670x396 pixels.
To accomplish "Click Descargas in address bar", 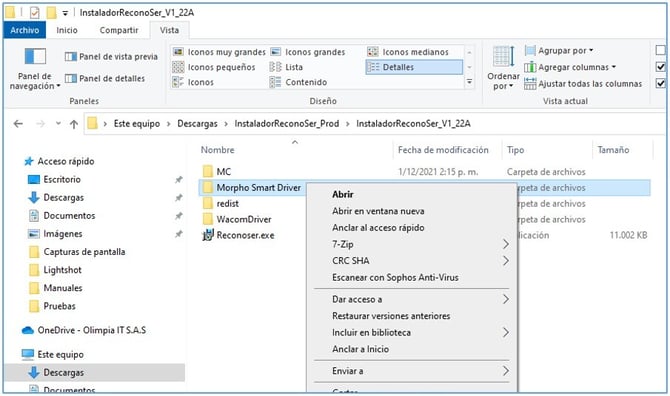I will click(197, 124).
